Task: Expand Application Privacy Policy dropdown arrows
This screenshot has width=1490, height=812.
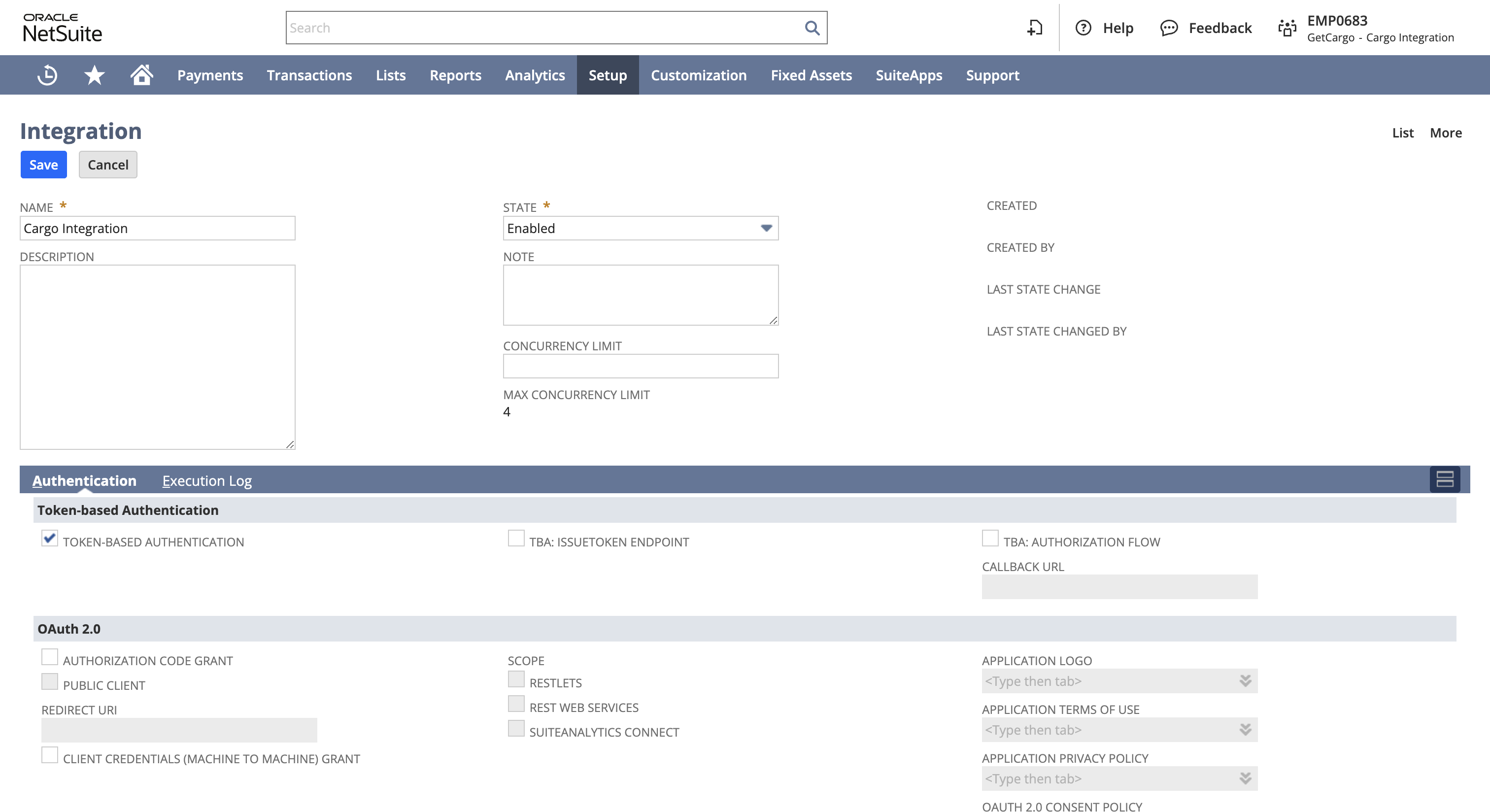Action: [1245, 778]
